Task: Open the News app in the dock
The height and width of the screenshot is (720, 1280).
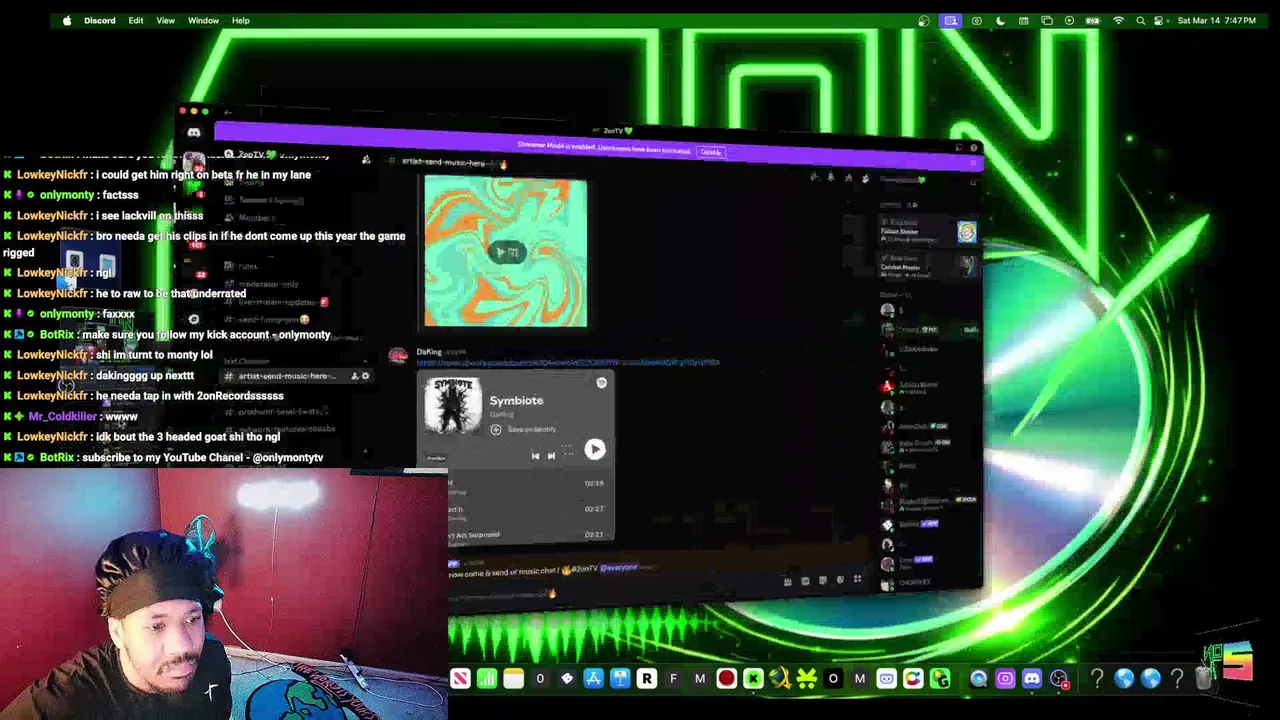Action: 460,679
